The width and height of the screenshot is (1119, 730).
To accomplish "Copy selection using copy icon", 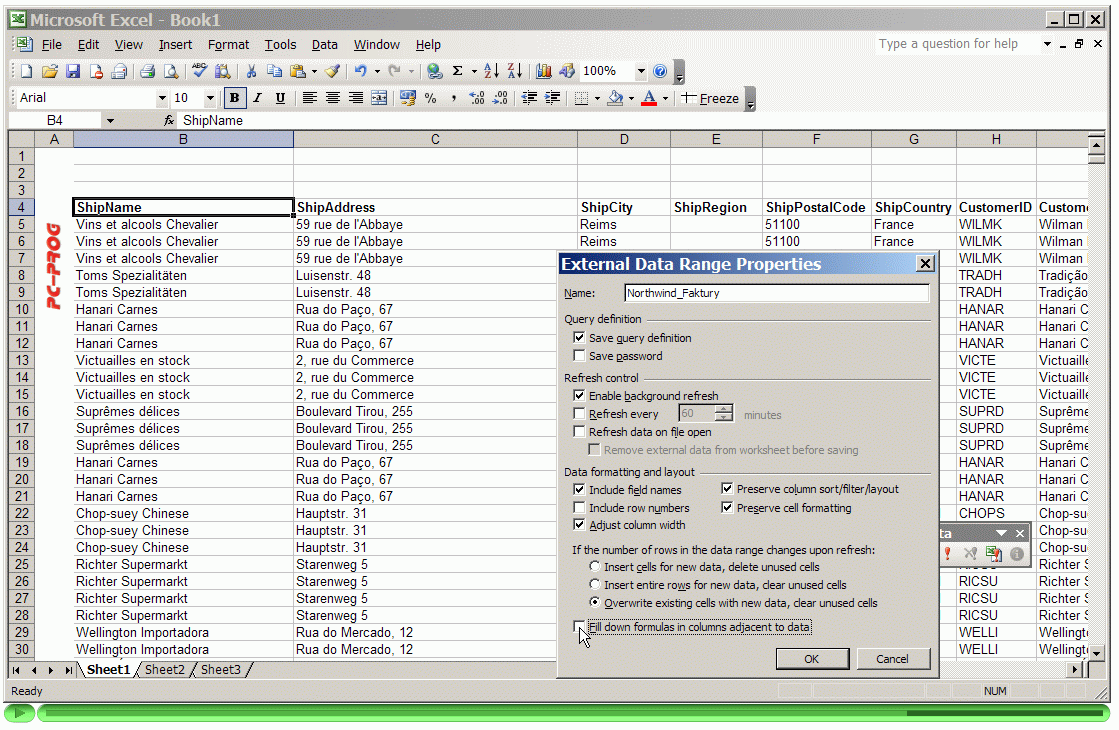I will (x=274, y=71).
